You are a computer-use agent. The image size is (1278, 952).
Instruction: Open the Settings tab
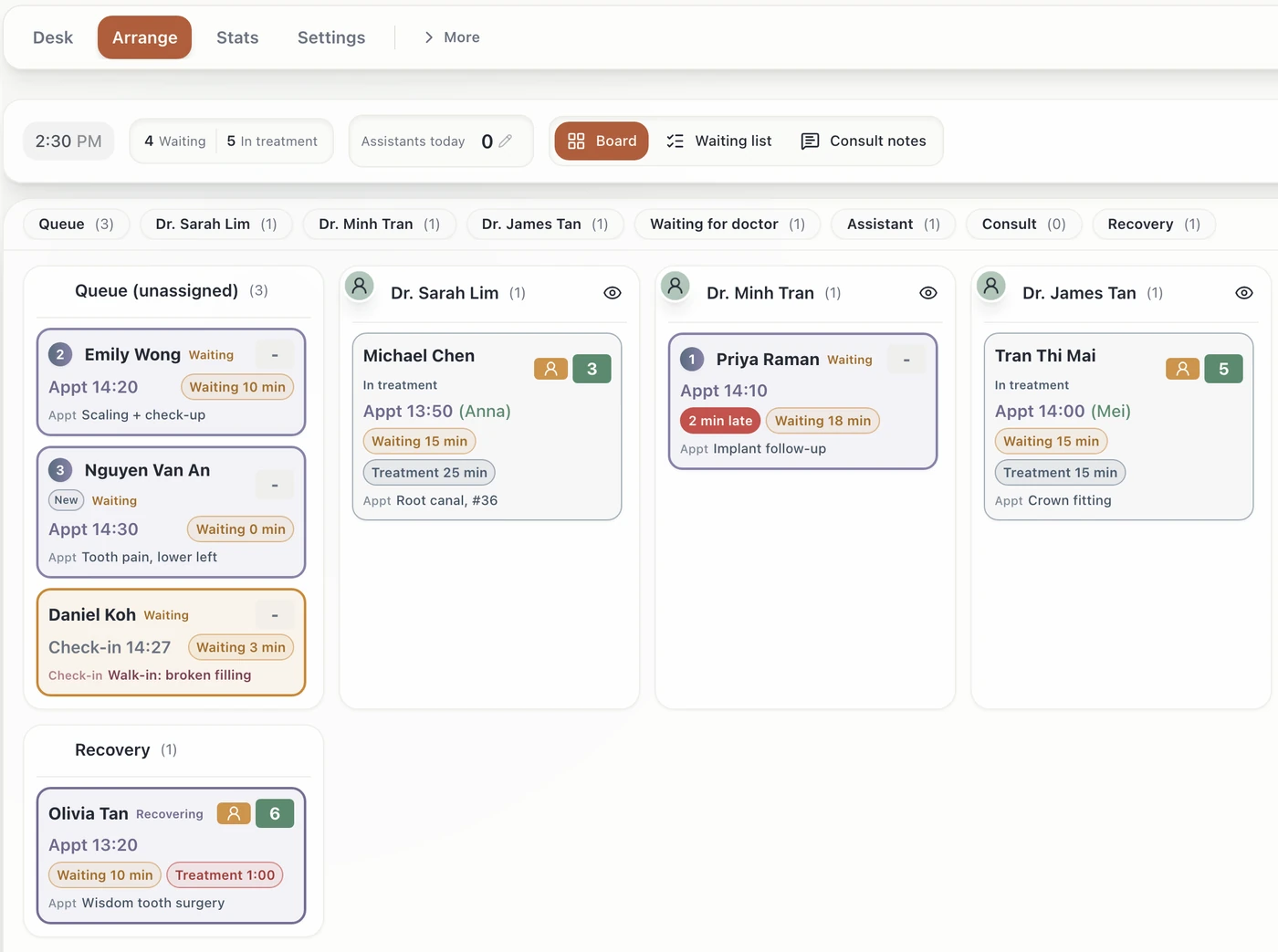click(x=331, y=37)
